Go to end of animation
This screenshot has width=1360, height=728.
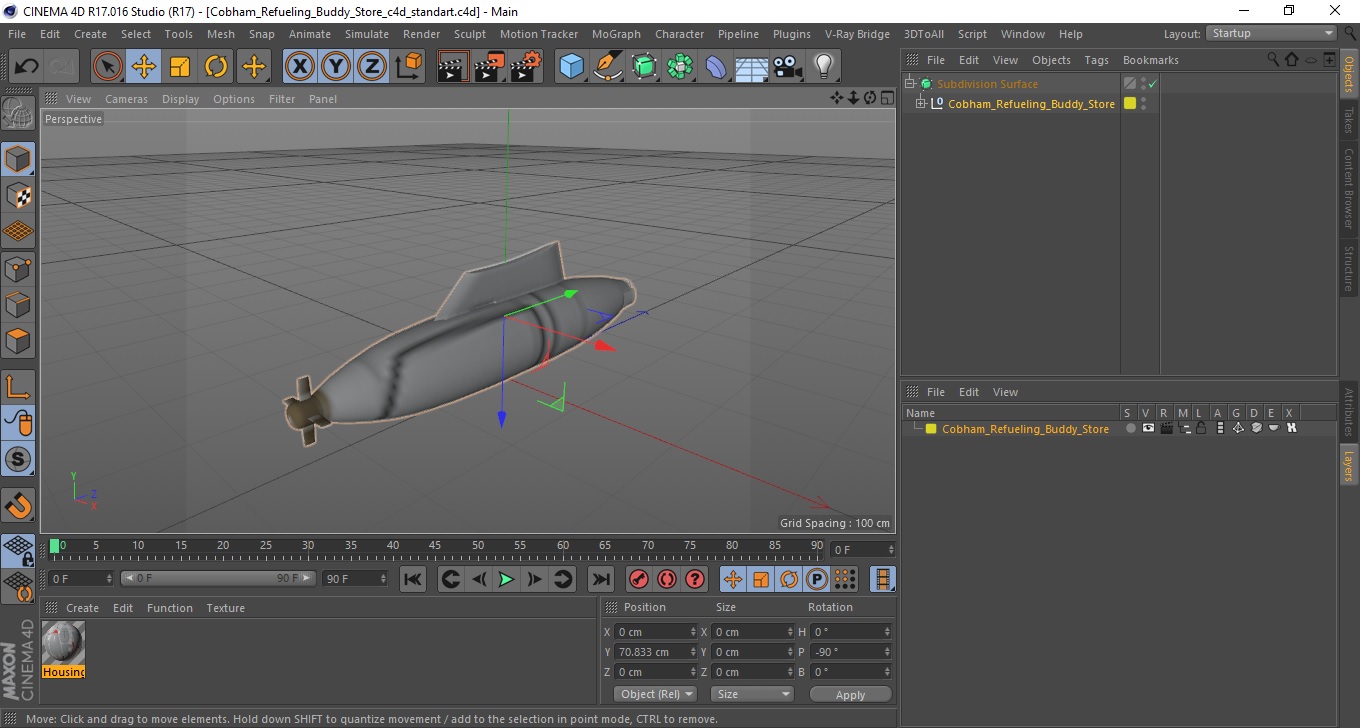click(600, 579)
